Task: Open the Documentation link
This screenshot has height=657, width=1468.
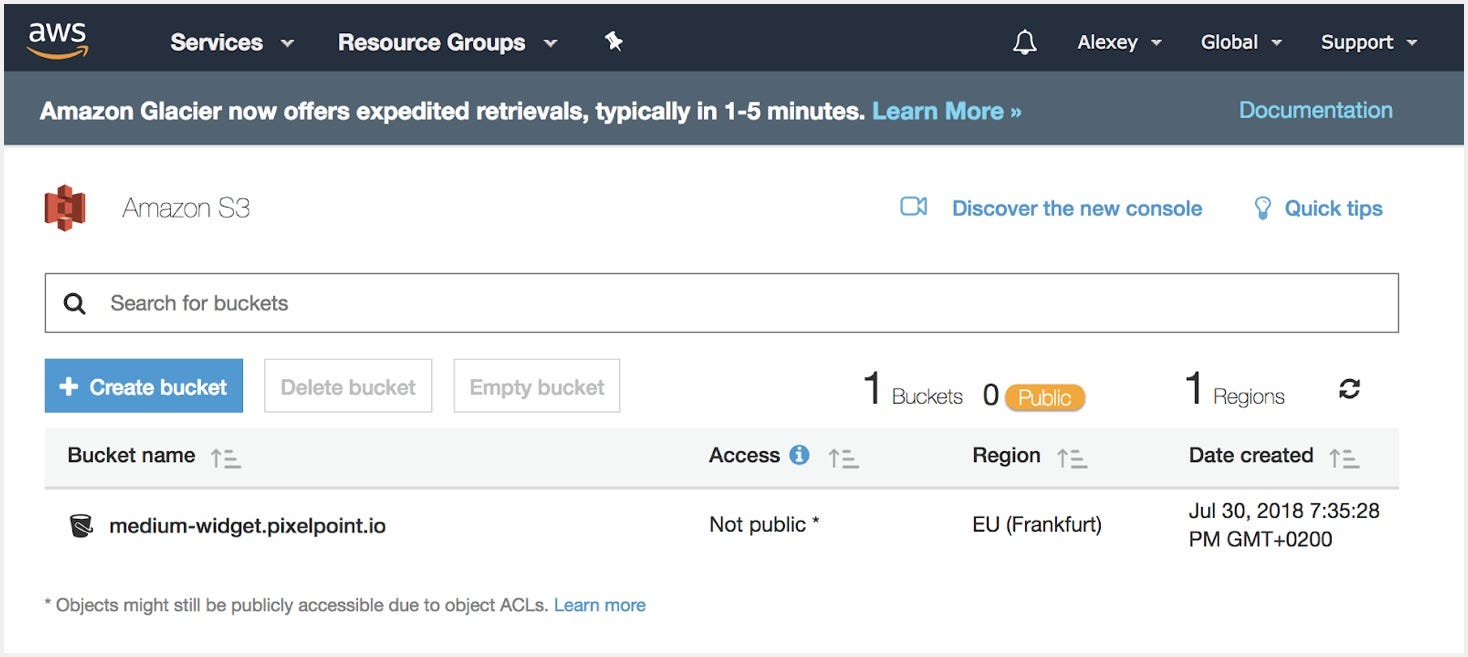Action: pyautogui.click(x=1315, y=110)
